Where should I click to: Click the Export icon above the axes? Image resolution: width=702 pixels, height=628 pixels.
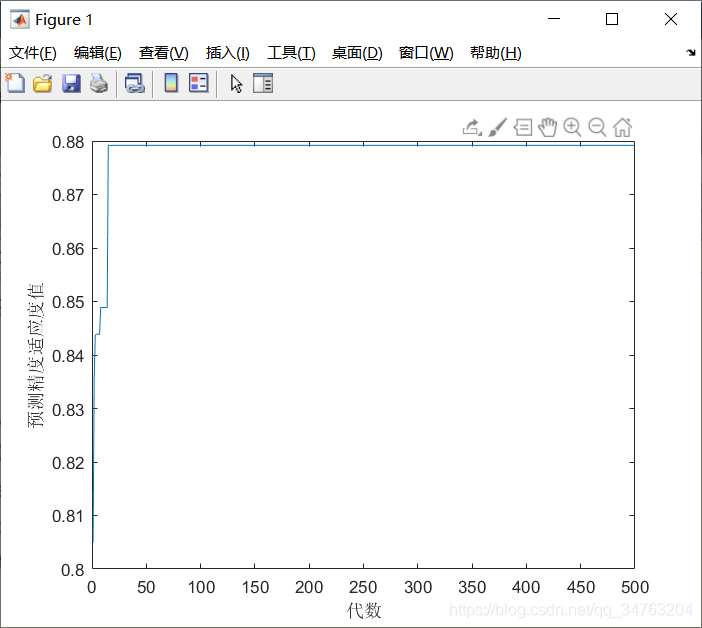(x=472, y=127)
